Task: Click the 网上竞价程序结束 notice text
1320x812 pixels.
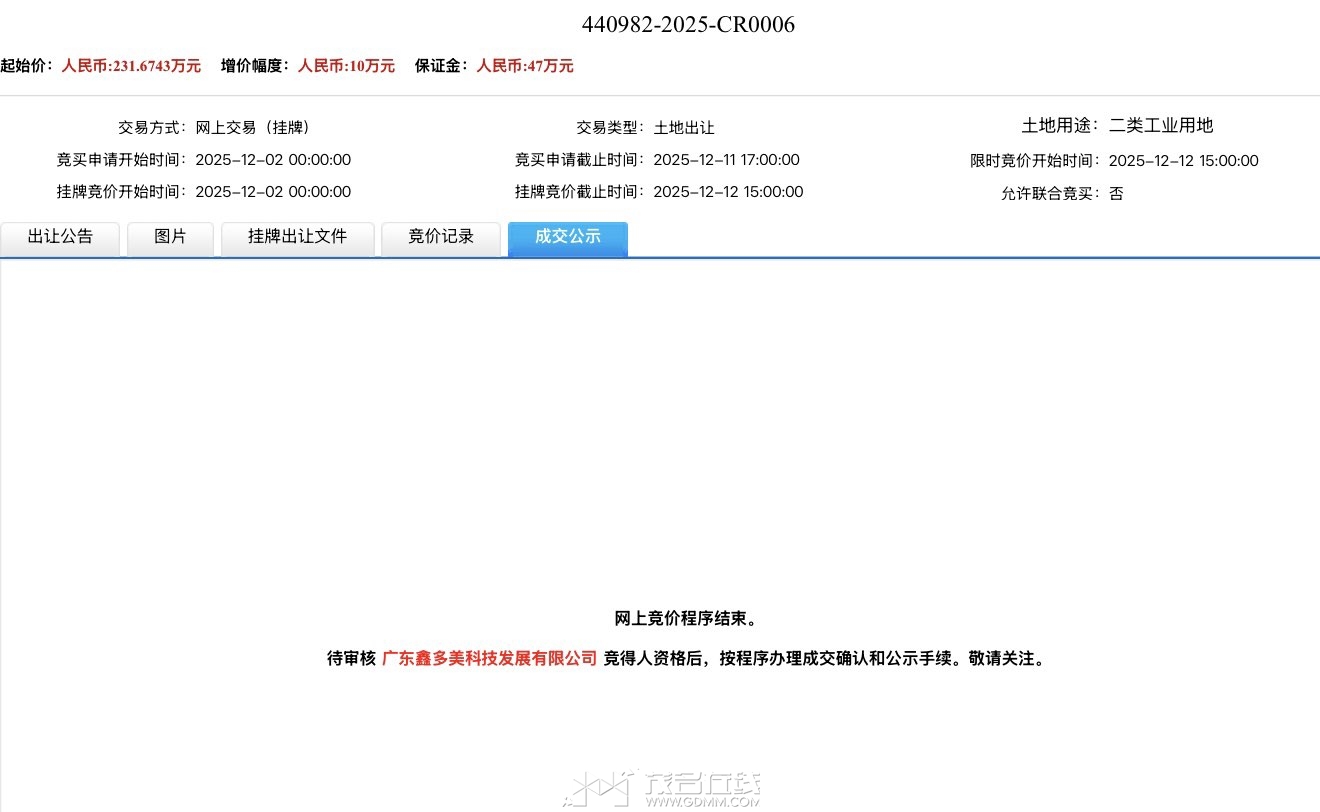Action: (x=685, y=619)
